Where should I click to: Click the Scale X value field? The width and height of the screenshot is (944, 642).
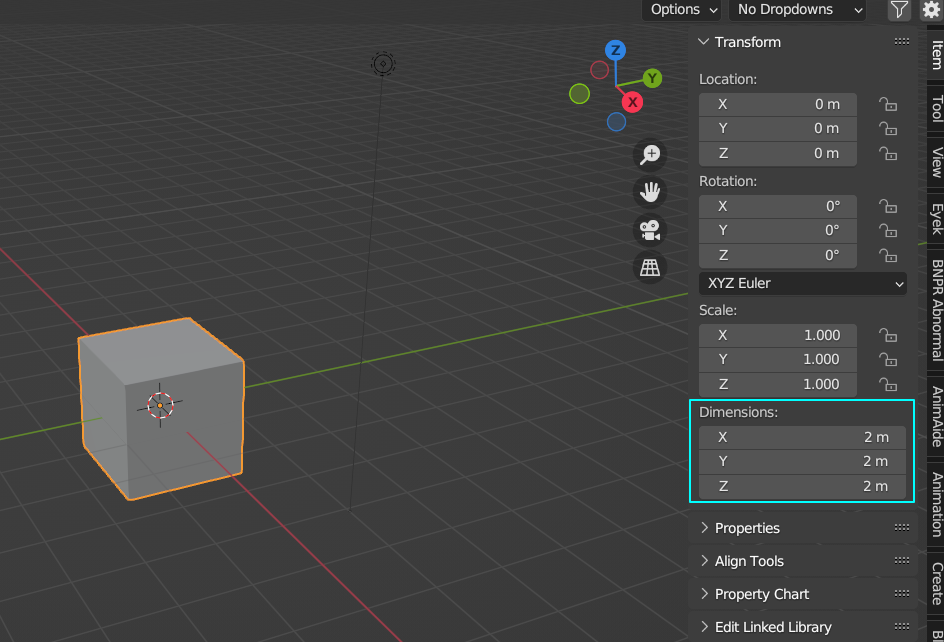[778, 335]
